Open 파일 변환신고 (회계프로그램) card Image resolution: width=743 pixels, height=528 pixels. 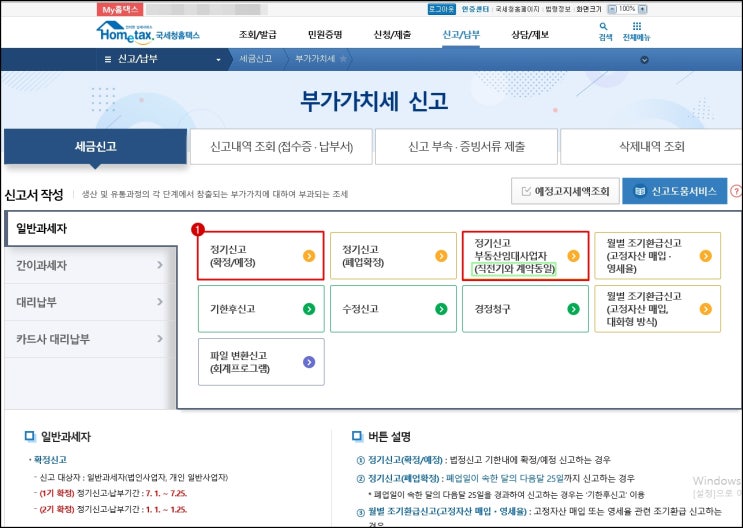261,362
